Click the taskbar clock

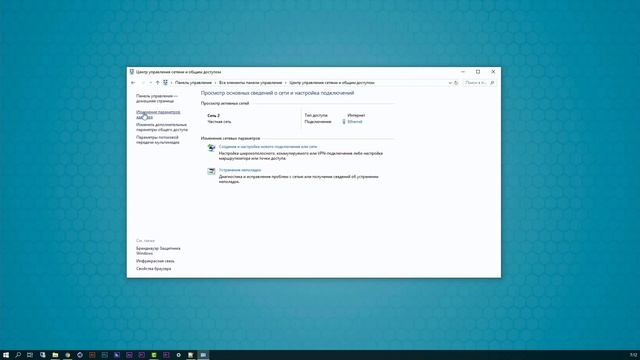pos(633,355)
